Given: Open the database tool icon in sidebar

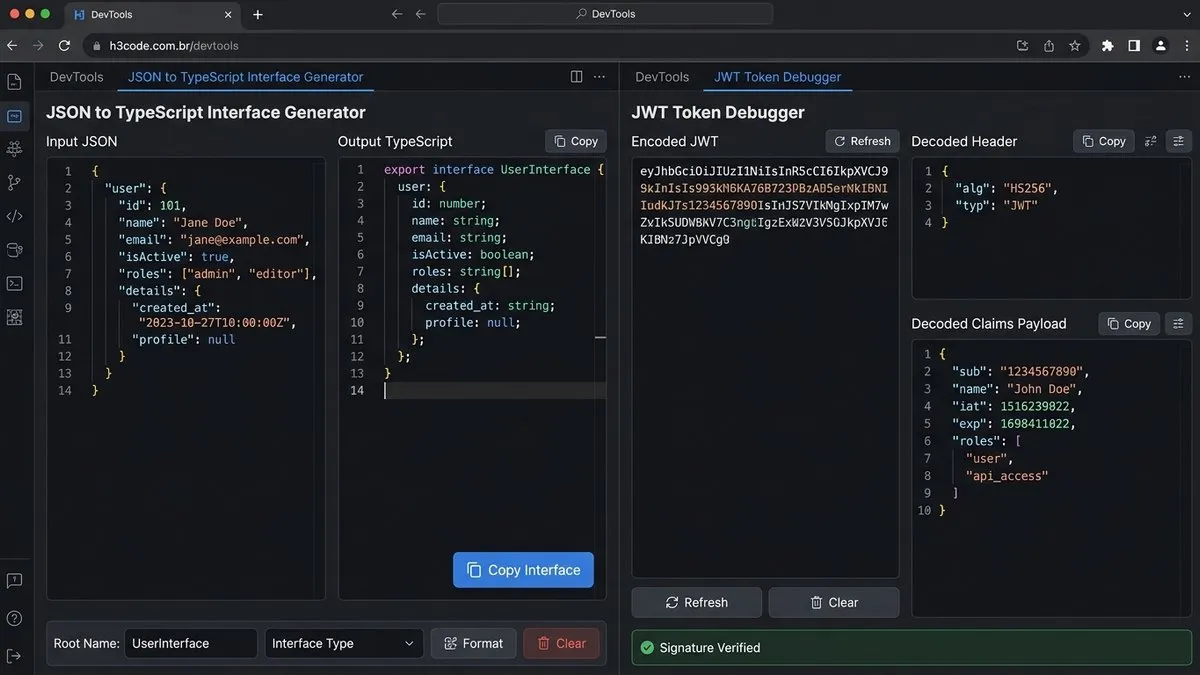Looking at the screenshot, I should [14, 249].
